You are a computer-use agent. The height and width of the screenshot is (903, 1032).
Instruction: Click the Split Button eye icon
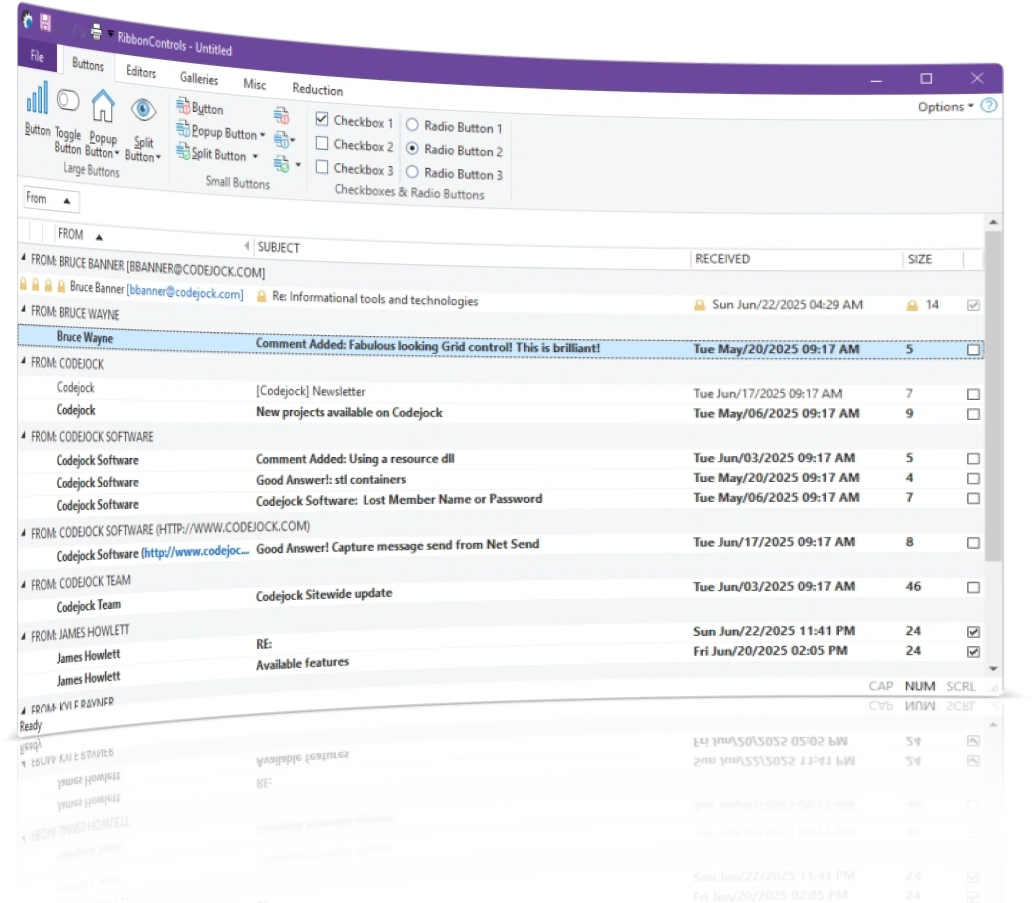point(141,110)
